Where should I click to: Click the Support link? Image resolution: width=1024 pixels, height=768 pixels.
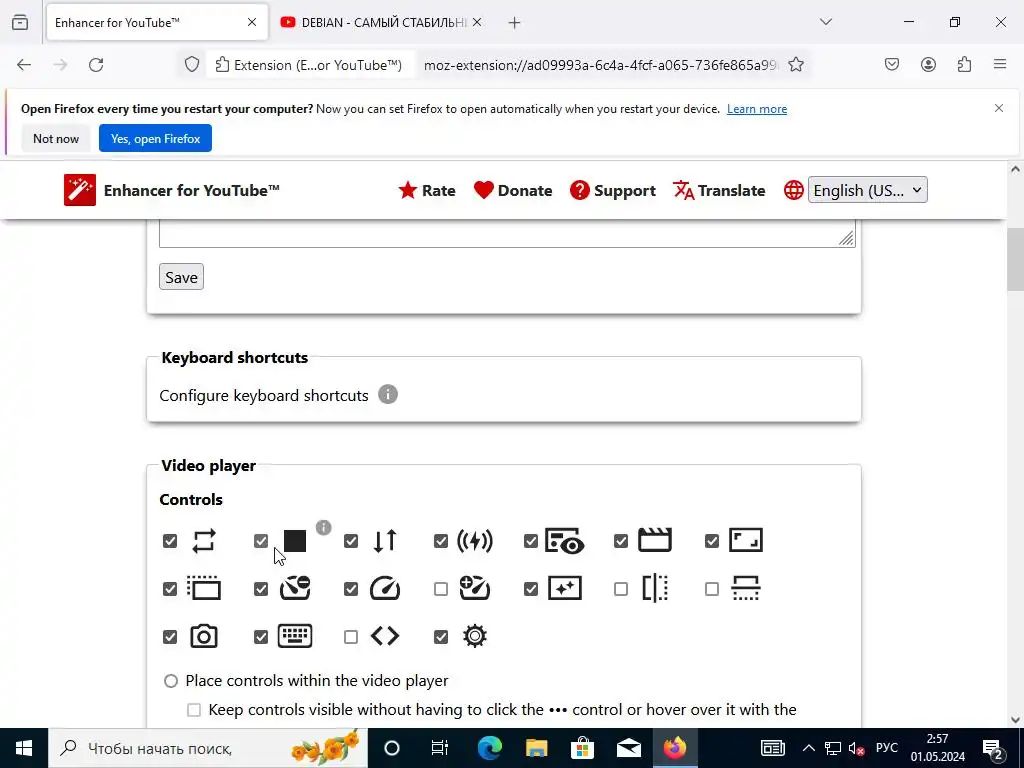(x=613, y=191)
